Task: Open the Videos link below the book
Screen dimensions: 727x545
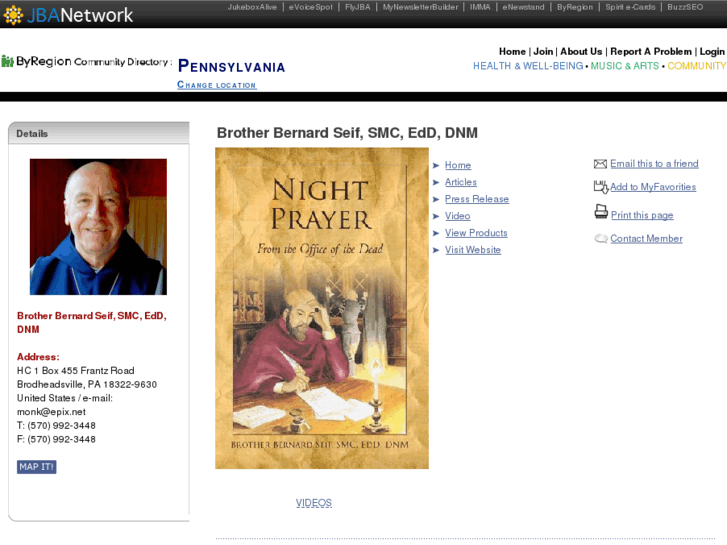Action: pos(313,503)
